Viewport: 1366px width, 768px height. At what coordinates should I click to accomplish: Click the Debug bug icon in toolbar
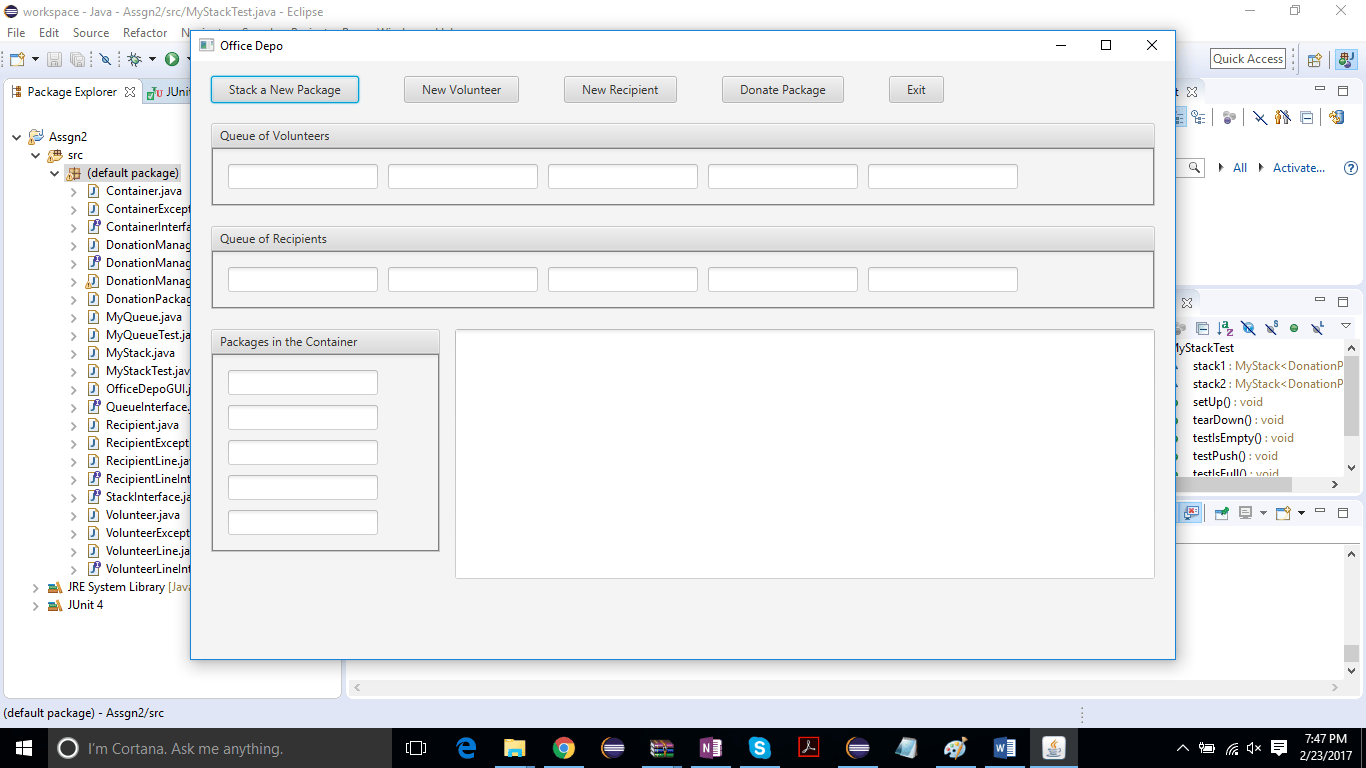pyautogui.click(x=134, y=60)
